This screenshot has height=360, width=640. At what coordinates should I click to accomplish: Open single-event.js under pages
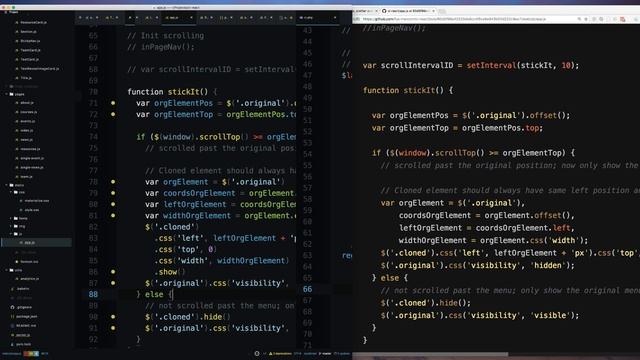32,158
